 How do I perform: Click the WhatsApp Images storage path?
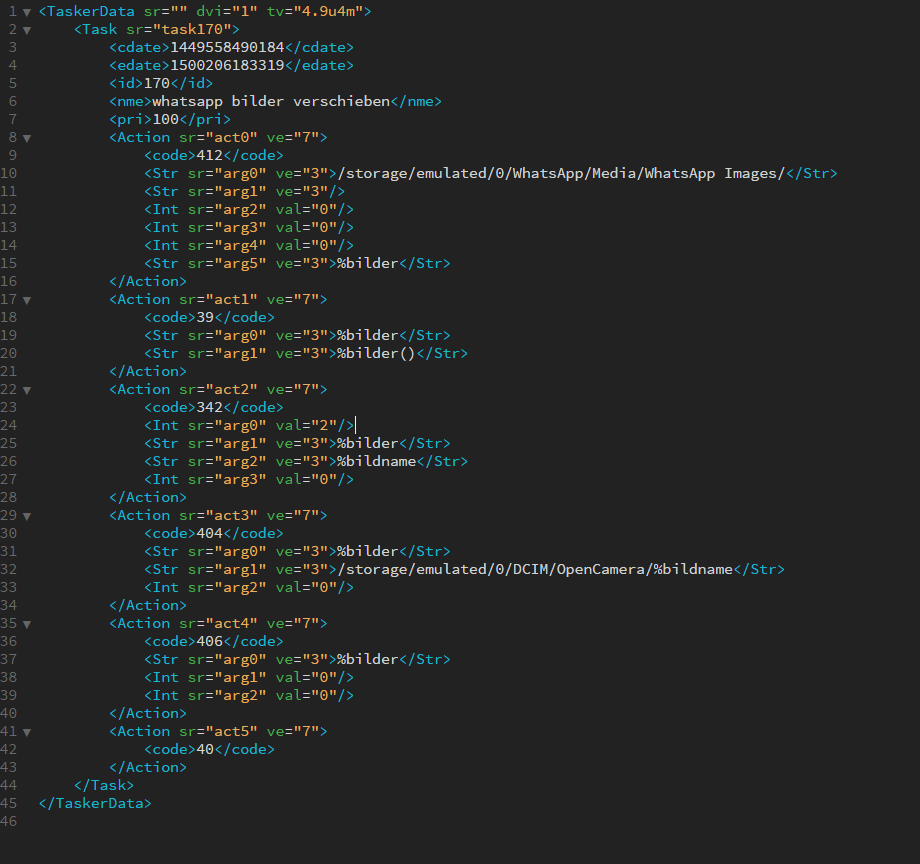(x=561, y=173)
